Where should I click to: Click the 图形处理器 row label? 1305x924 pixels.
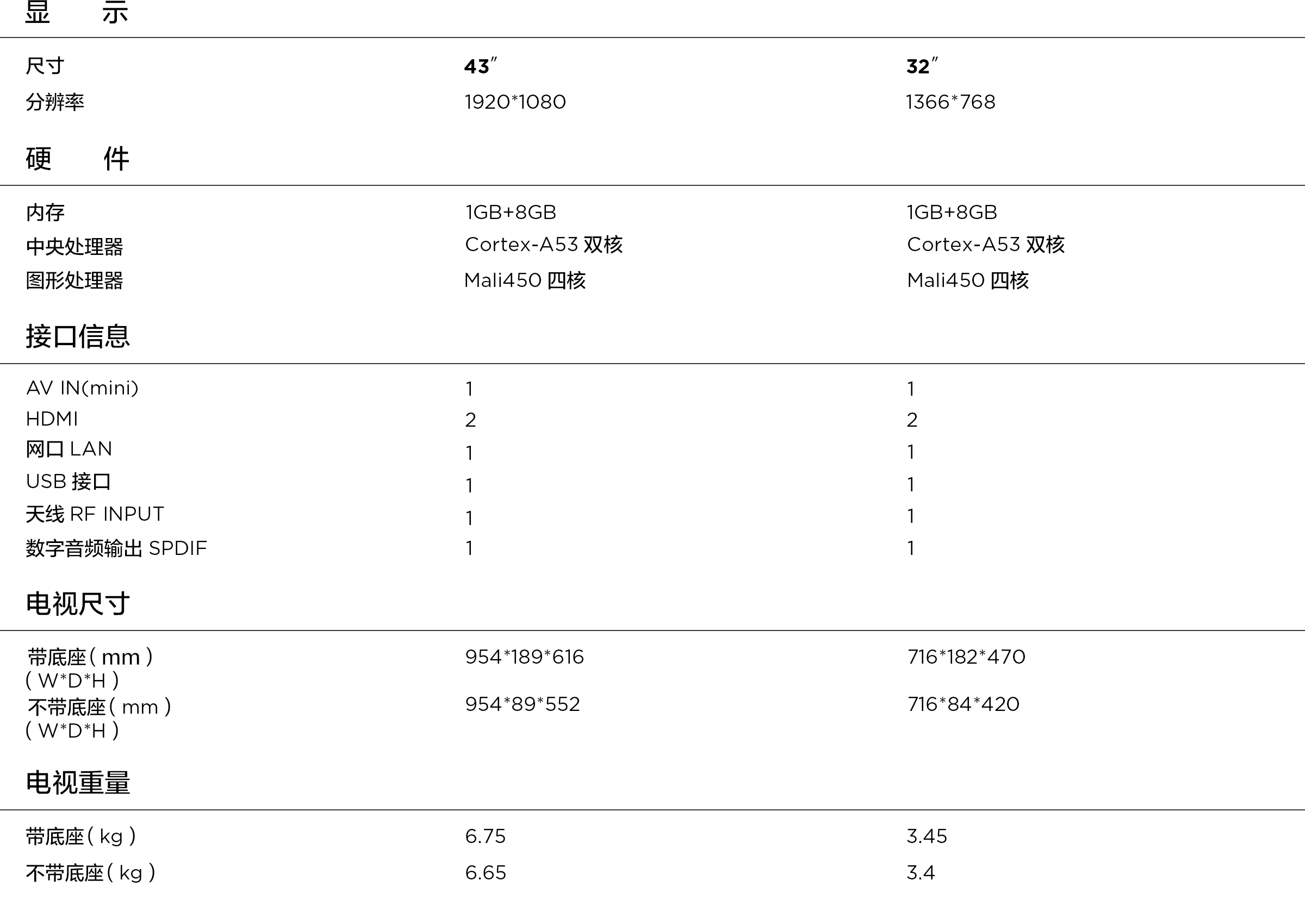click(x=74, y=280)
